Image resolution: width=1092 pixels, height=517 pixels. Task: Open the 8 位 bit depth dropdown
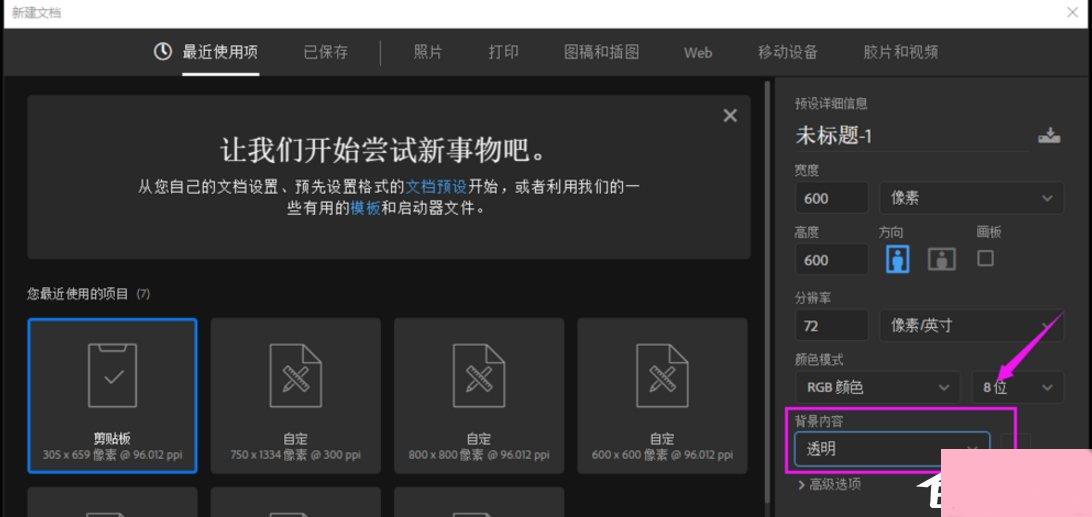coord(1017,387)
